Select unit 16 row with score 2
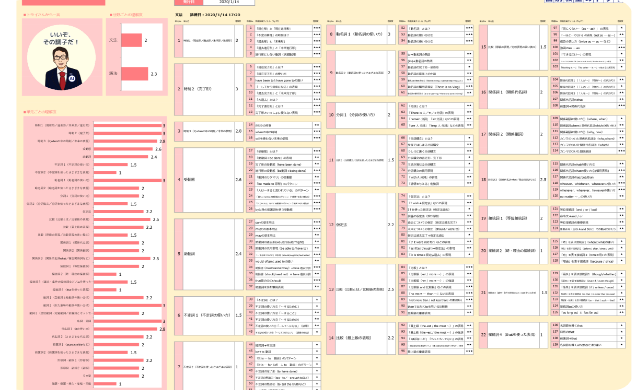The width and height of the screenshot is (634, 390). click(x=514, y=93)
